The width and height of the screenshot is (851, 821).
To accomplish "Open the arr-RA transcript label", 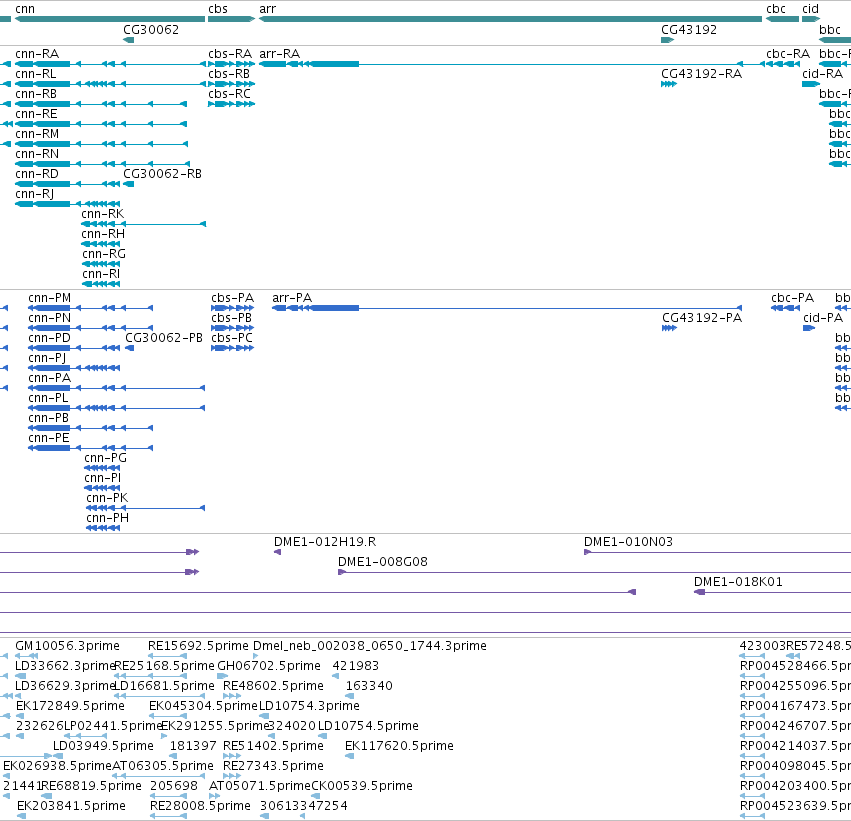I will [280, 54].
